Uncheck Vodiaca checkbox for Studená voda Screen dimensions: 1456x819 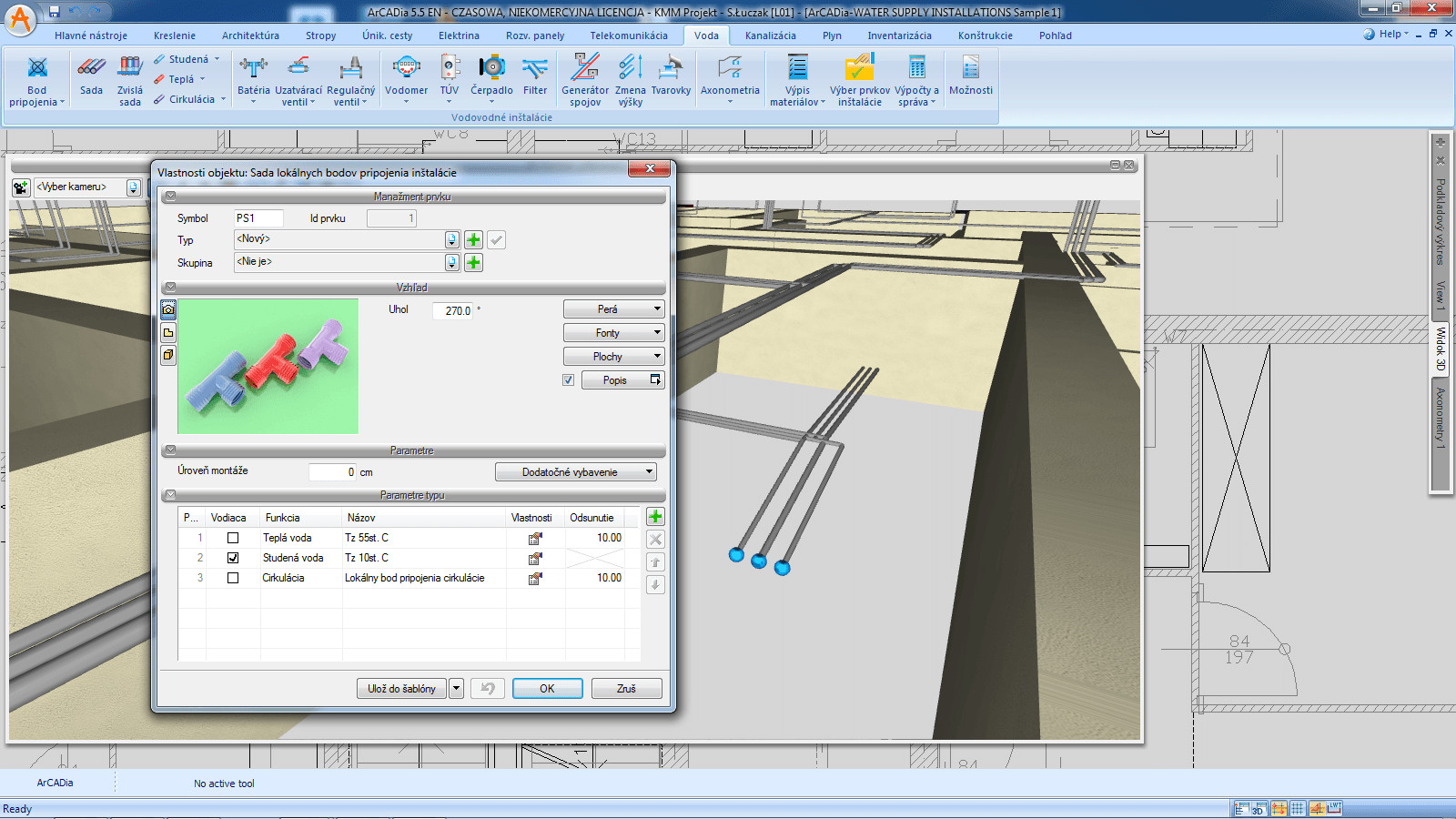click(233, 558)
